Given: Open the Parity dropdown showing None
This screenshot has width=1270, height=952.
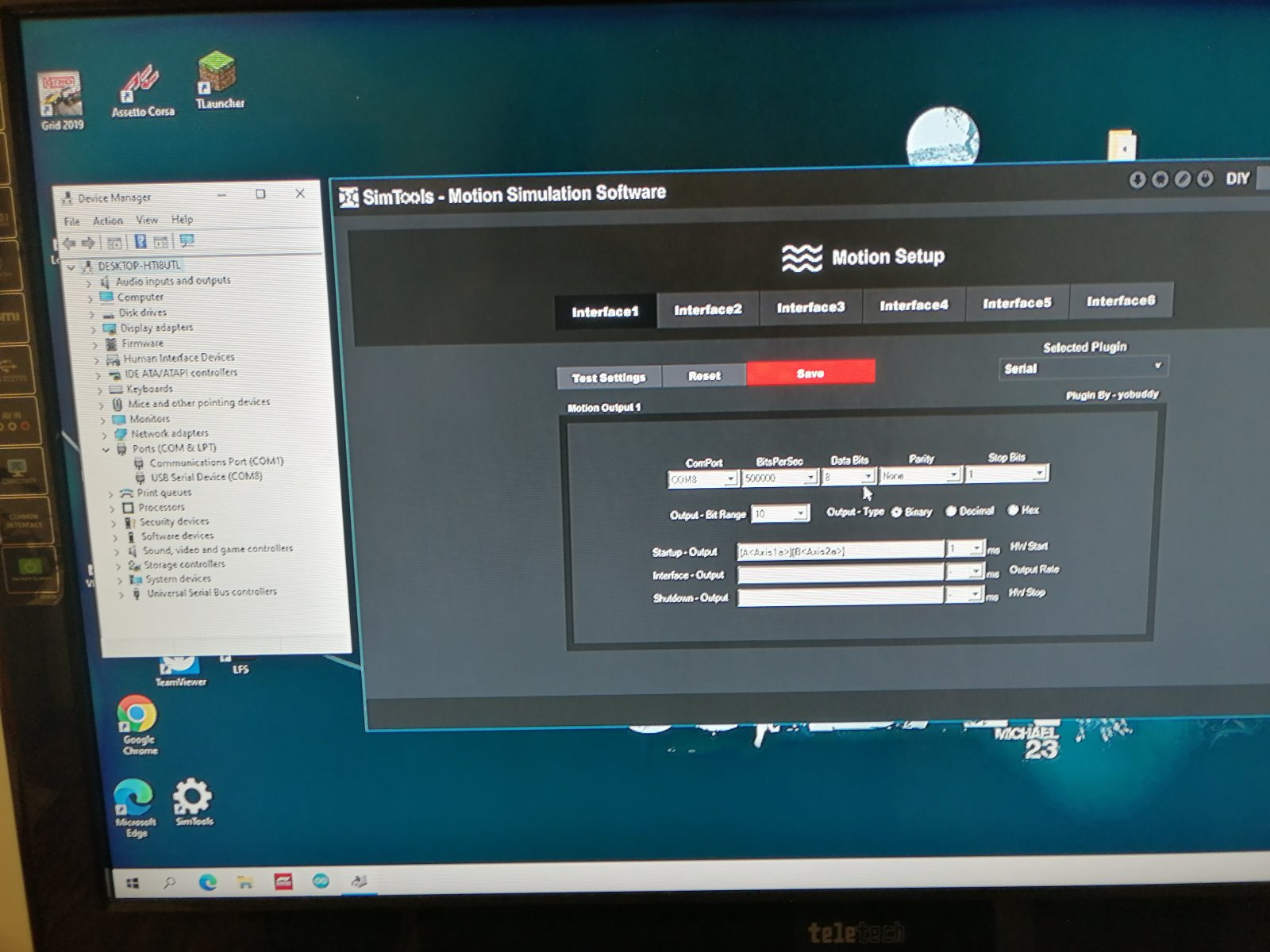Looking at the screenshot, I should 920,475.
